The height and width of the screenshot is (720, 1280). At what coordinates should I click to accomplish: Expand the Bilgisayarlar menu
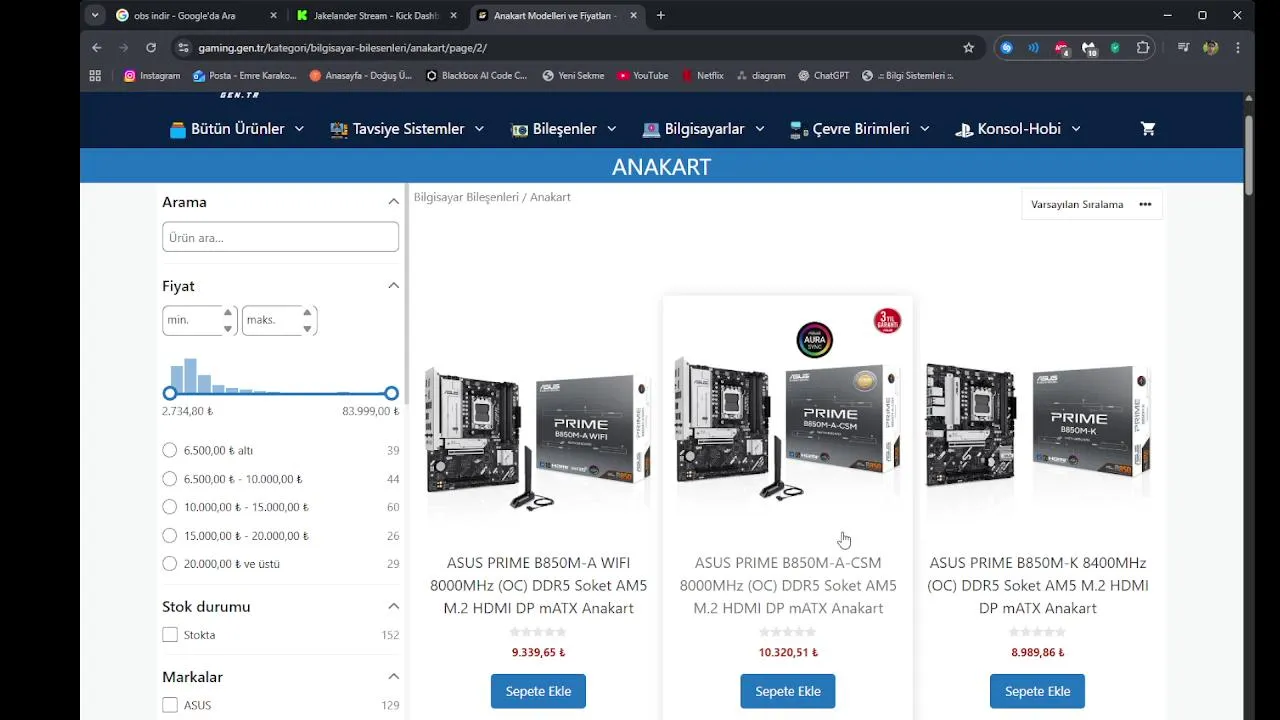tap(704, 129)
